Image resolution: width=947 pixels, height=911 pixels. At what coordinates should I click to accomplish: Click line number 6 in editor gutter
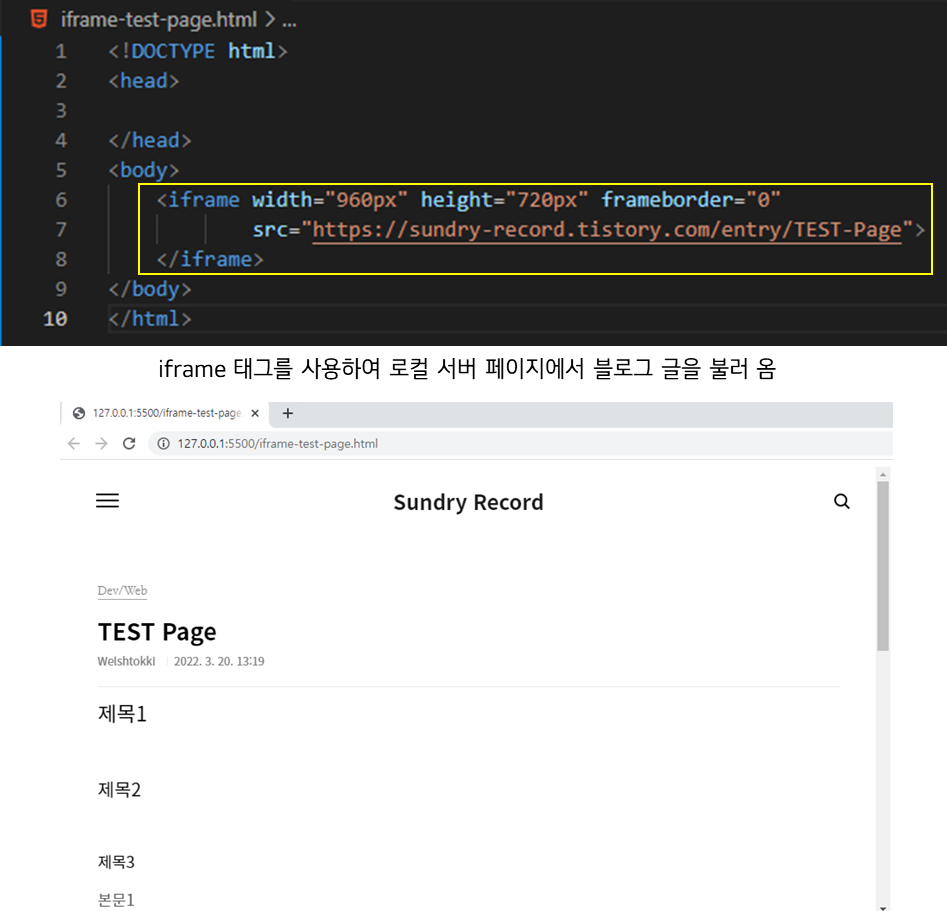click(x=61, y=200)
